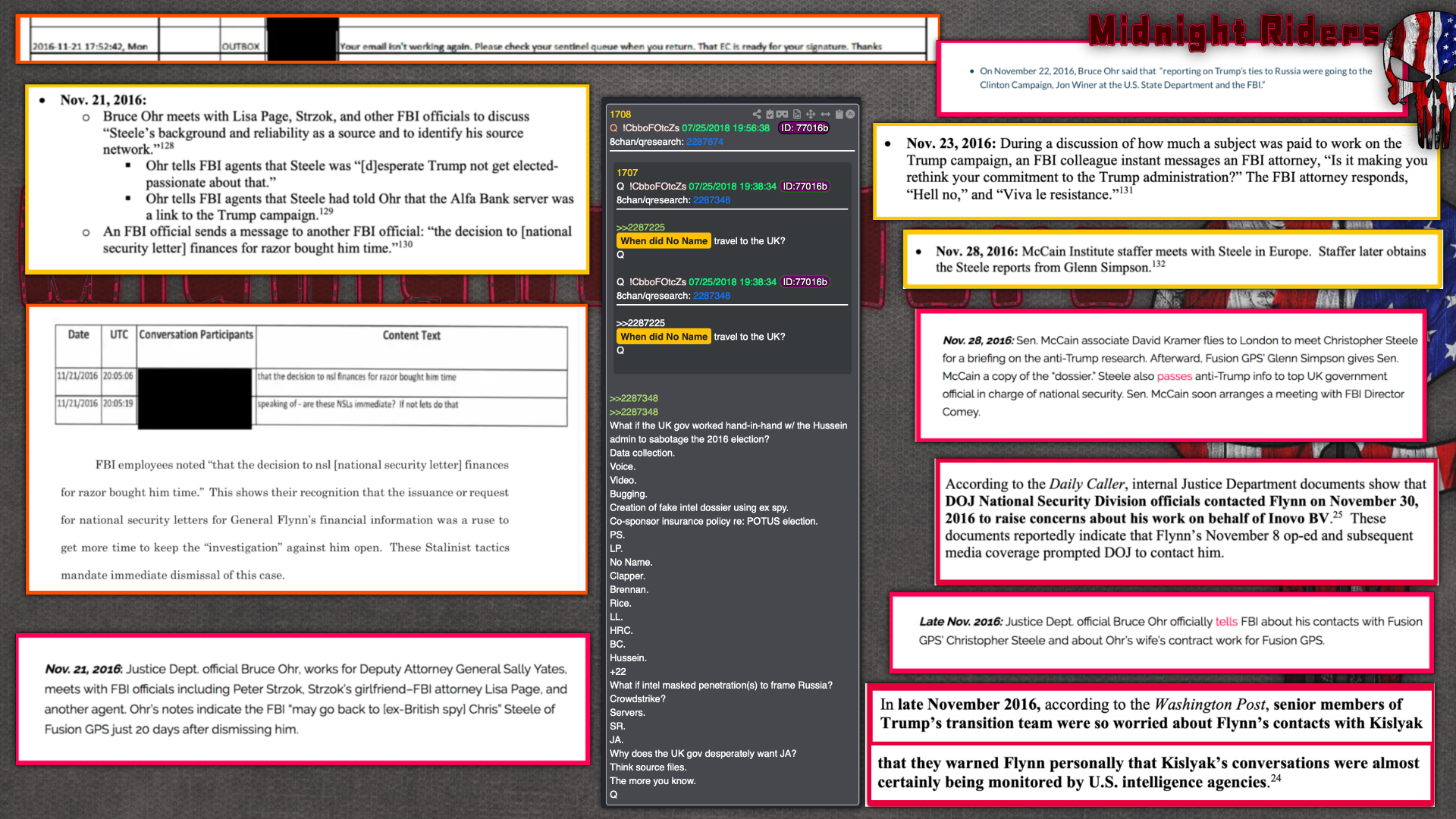Click the four-way move arrows icon
Image resolution: width=1456 pixels, height=819 pixels.
(x=811, y=114)
